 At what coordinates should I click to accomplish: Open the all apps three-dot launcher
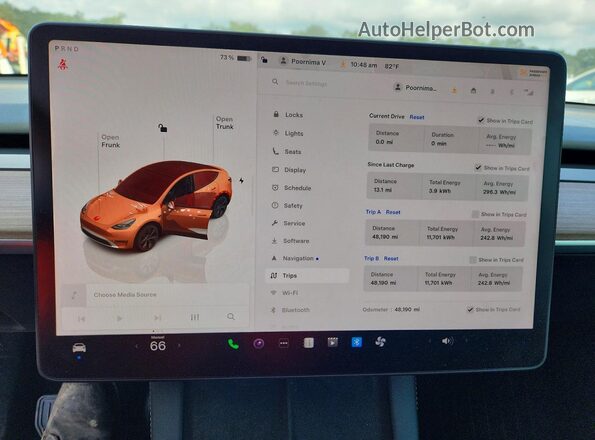284,343
